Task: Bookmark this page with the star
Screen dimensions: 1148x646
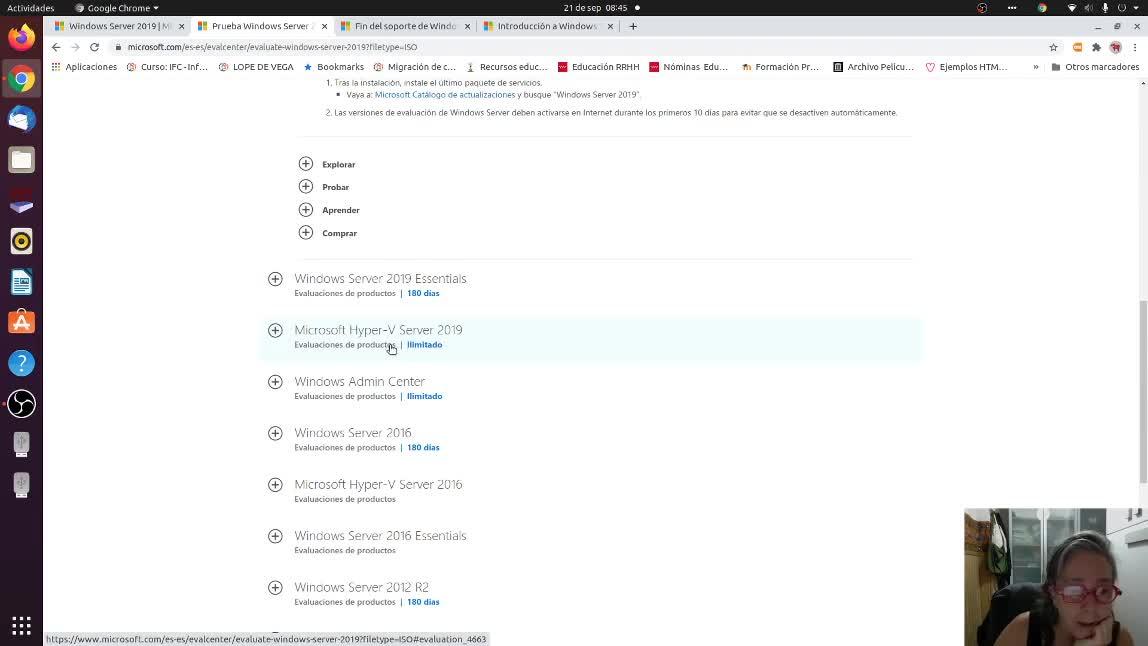Action: coord(1054,47)
